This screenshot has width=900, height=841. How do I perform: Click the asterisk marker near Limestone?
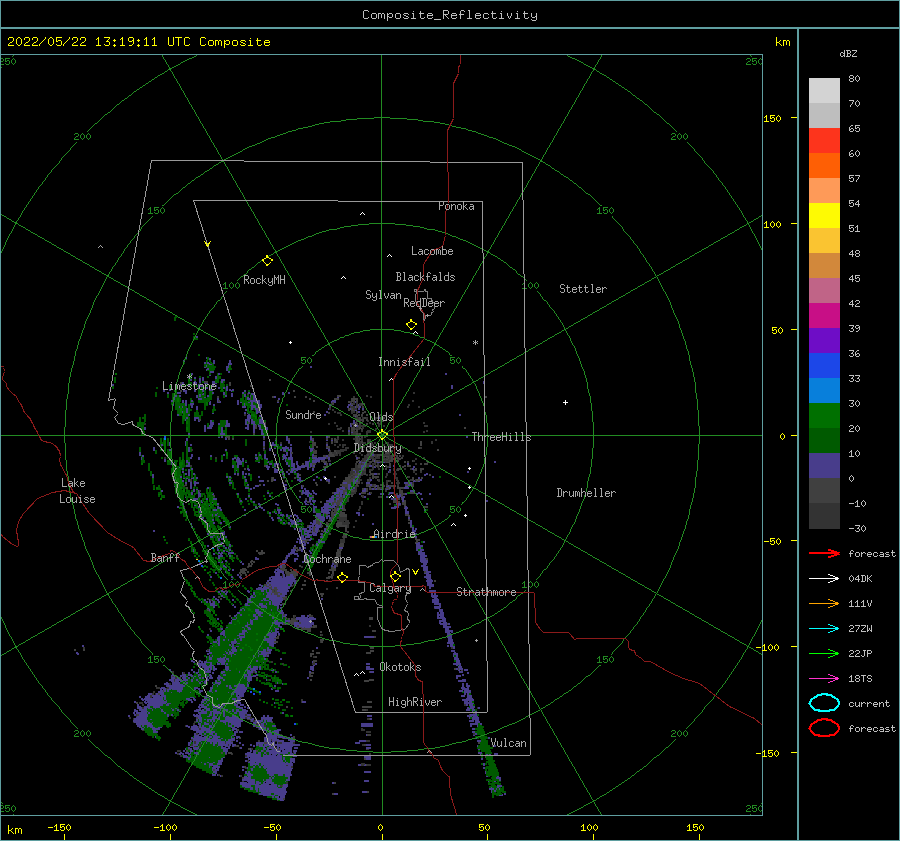[189, 377]
